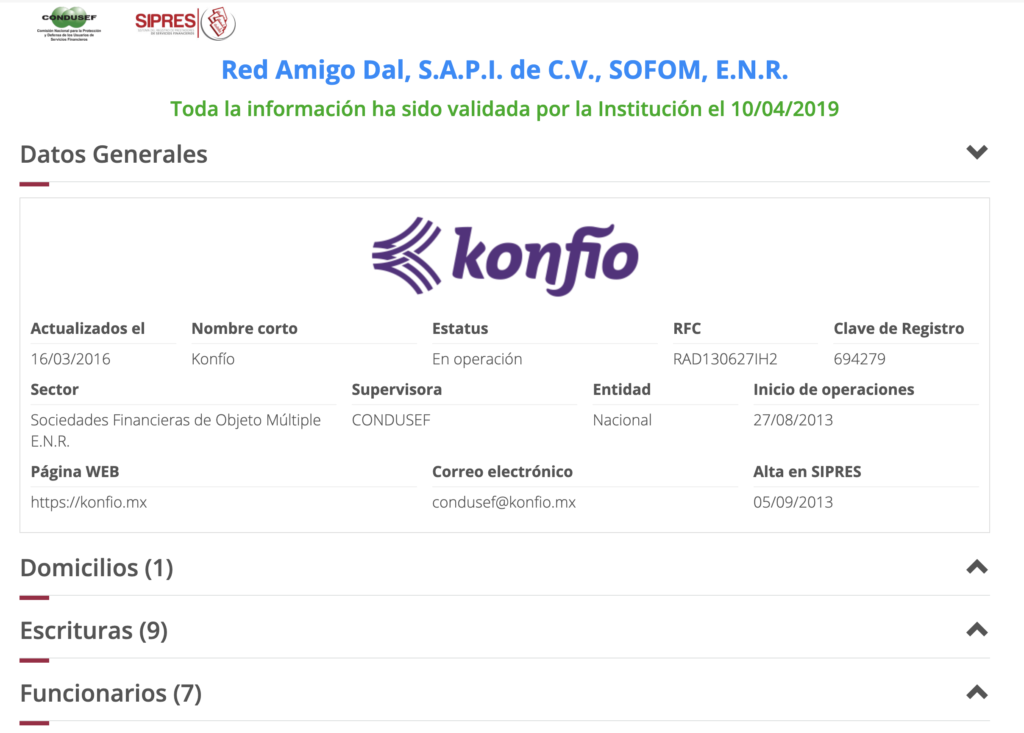1024x733 pixels.
Task: Click the Domicilios (1) heading
Action: pos(97,568)
